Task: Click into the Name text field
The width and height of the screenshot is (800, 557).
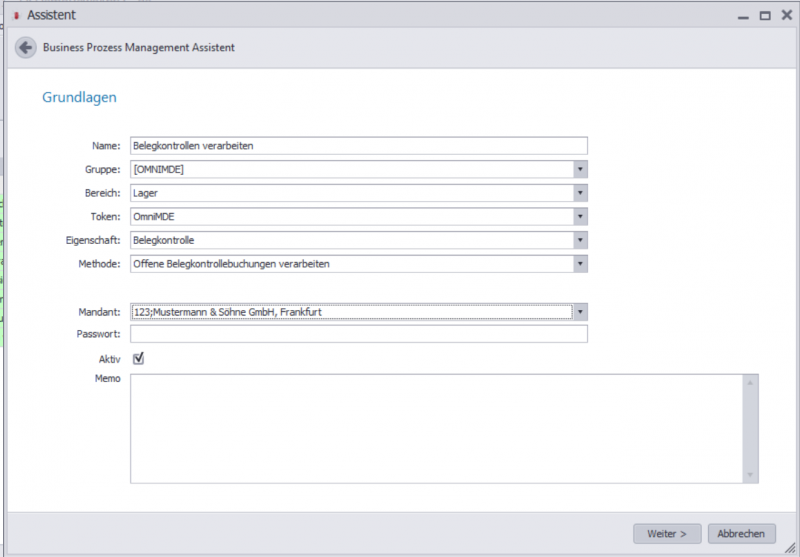Action: [358, 146]
